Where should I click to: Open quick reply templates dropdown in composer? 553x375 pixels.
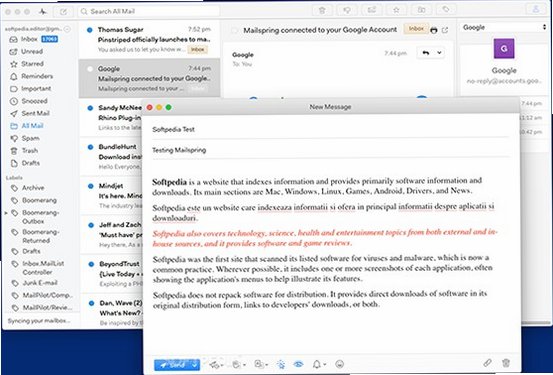click(x=216, y=365)
